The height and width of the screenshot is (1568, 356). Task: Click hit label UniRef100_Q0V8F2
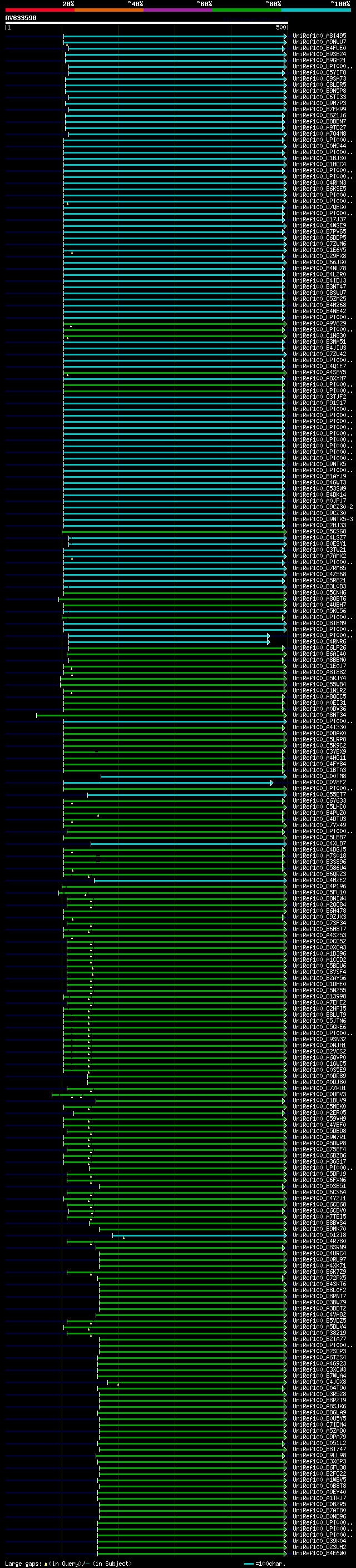[319, 782]
